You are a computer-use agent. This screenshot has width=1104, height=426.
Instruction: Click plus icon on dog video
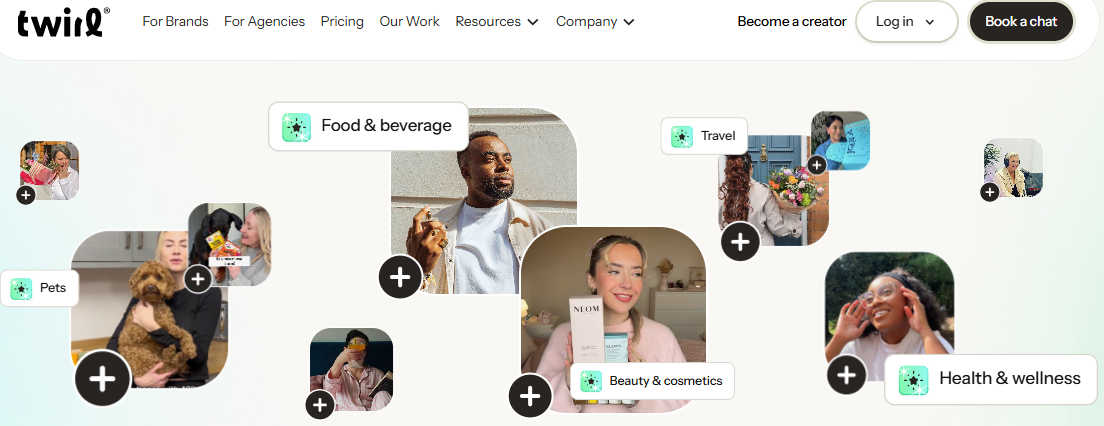[102, 378]
